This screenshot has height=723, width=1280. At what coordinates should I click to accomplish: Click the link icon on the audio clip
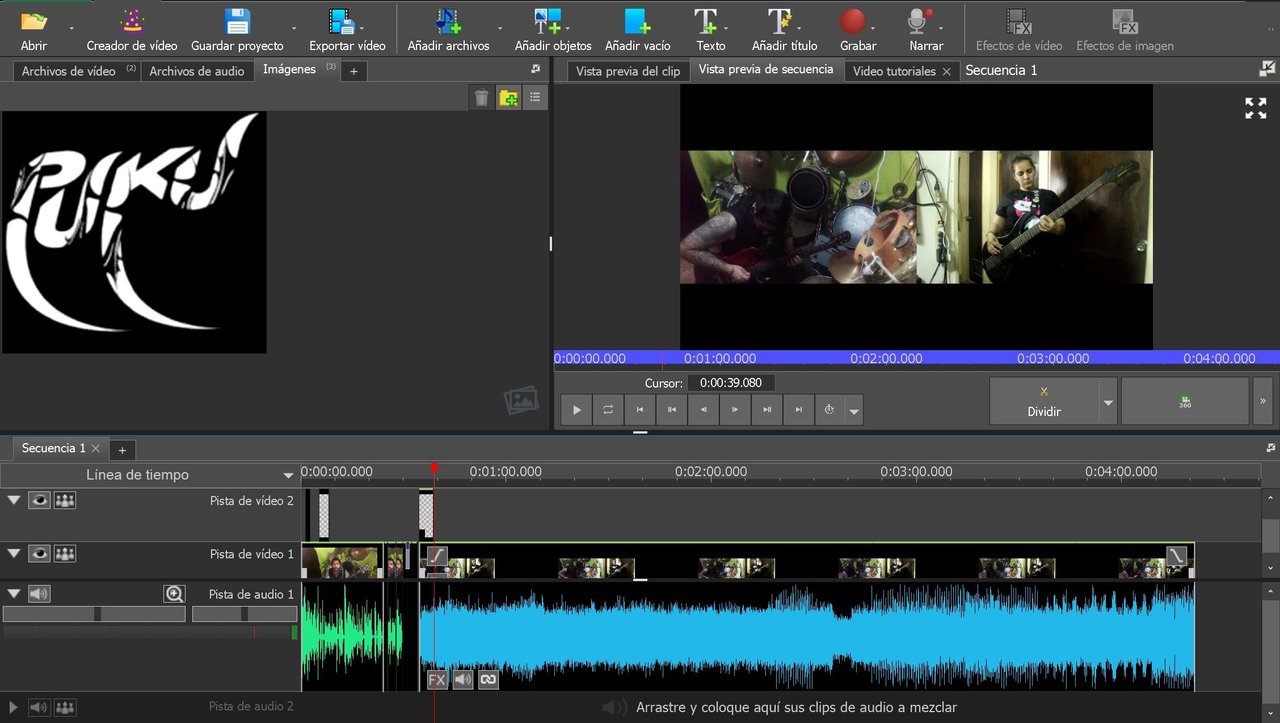[x=488, y=679]
